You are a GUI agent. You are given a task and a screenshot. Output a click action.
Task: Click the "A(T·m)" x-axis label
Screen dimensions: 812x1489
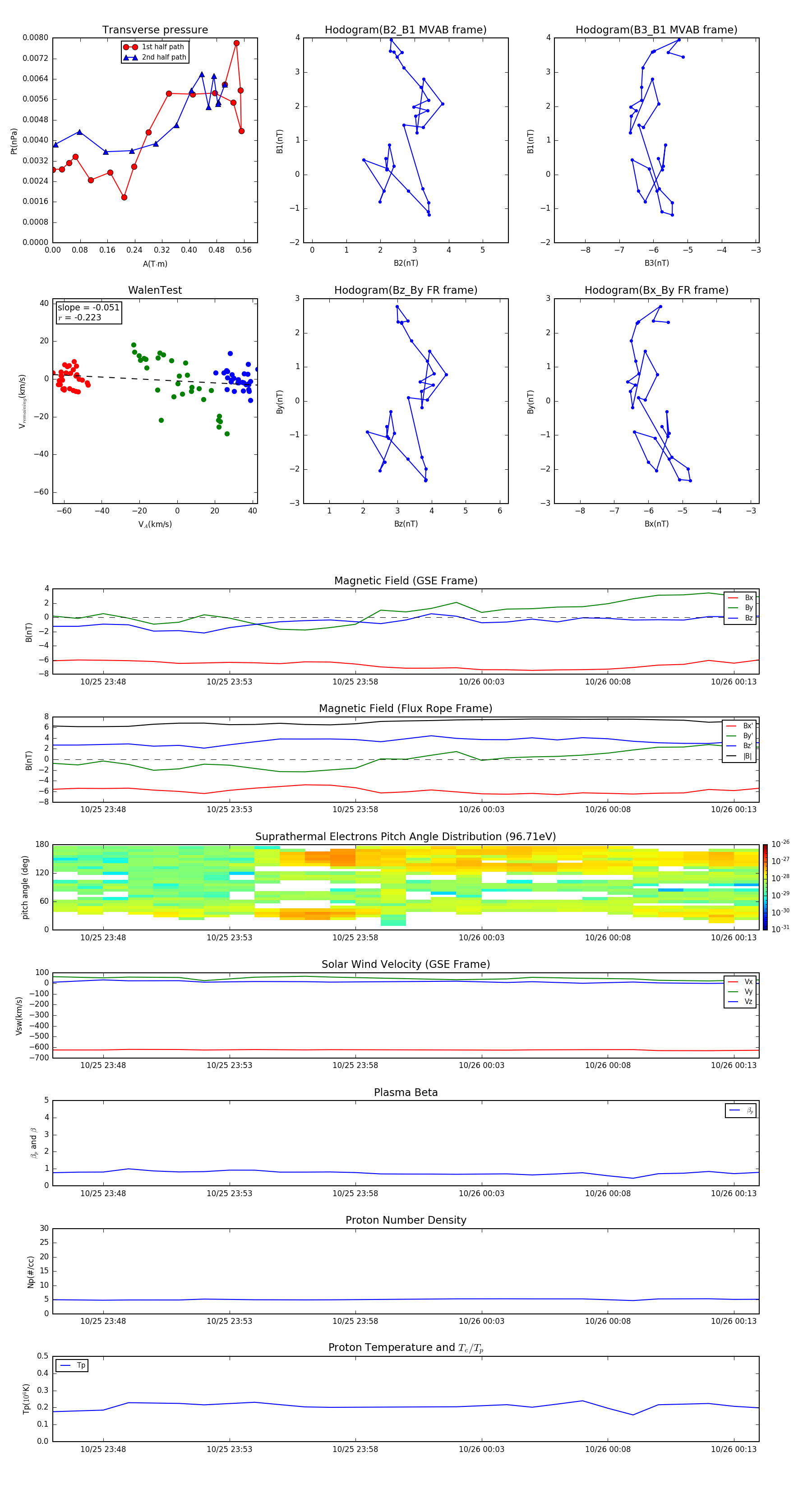point(155,264)
